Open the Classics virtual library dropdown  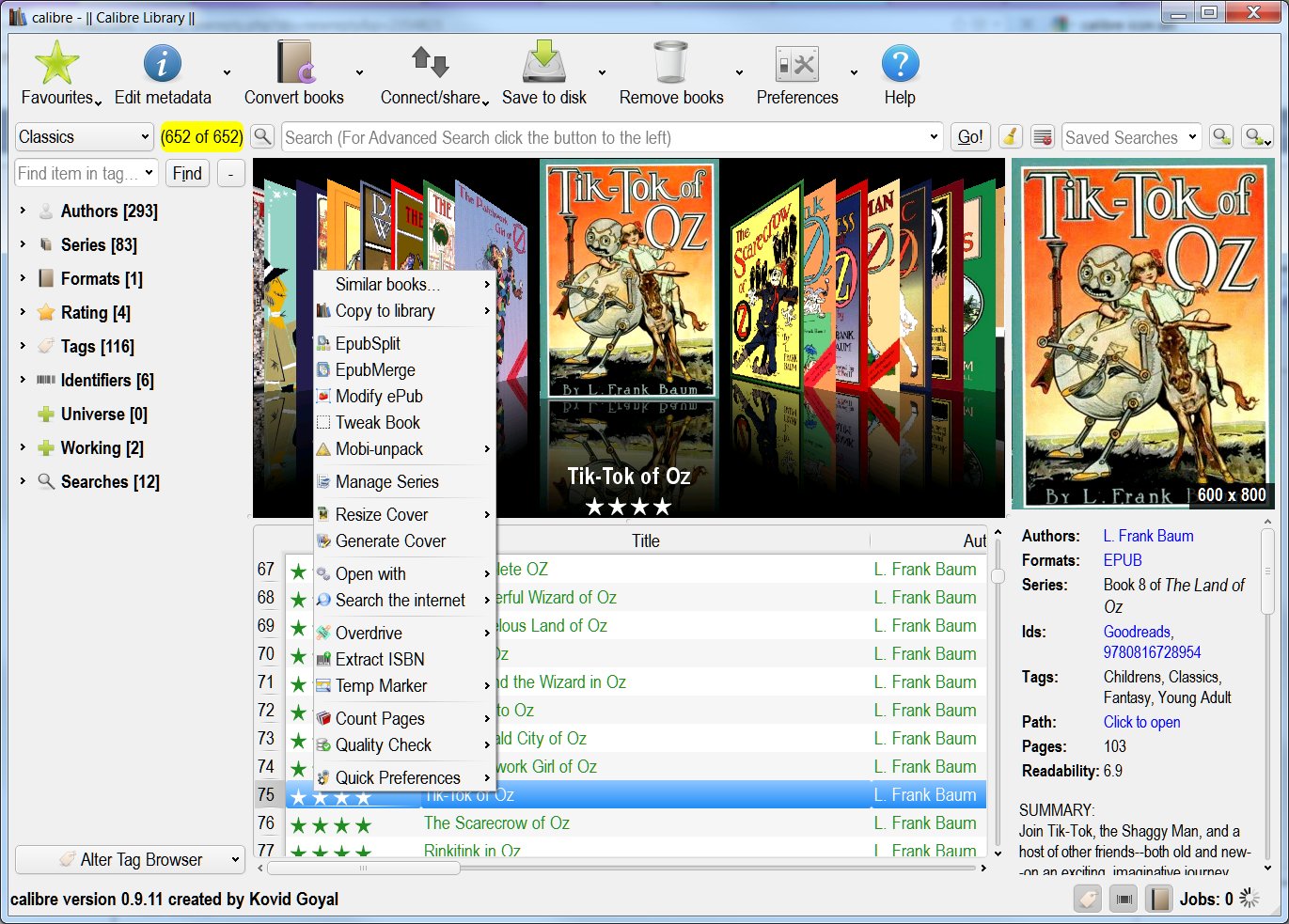click(x=85, y=137)
